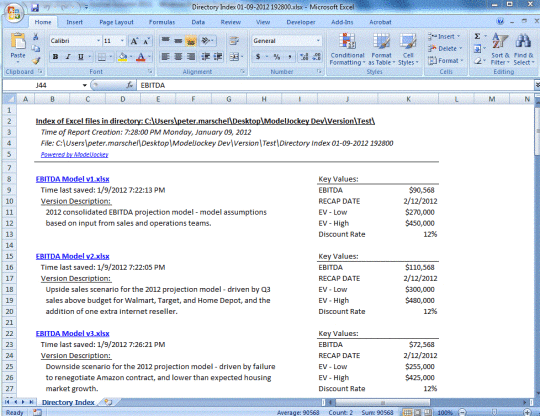Open EBITDA Model v1.xlsx link

coord(72,179)
